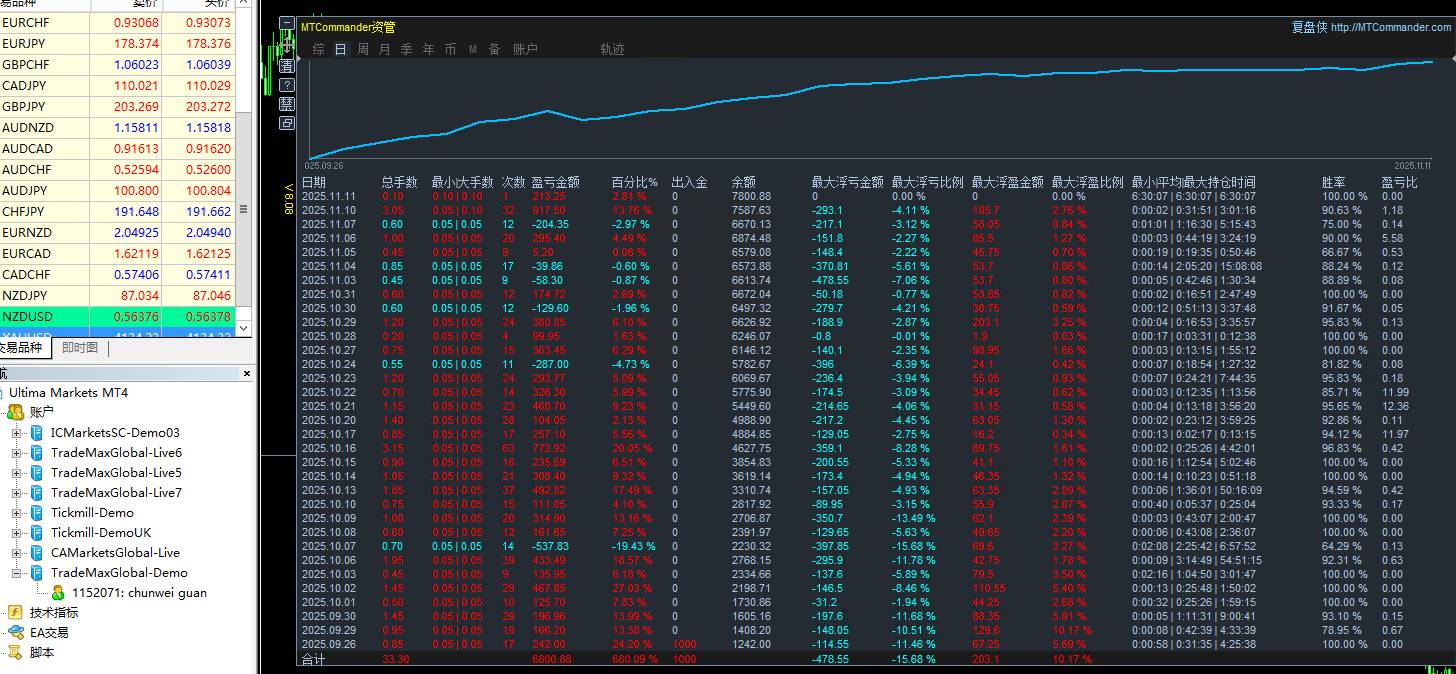1456x674 pixels.
Task: Expand the CAMarketsGlobal-Live tree node
Action: coord(16,553)
